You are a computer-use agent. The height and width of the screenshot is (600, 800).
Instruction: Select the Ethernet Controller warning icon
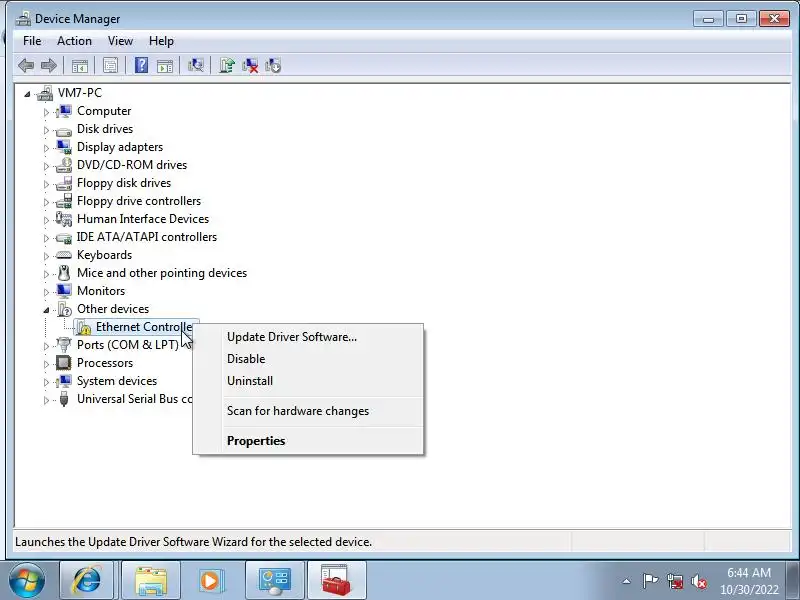84,327
